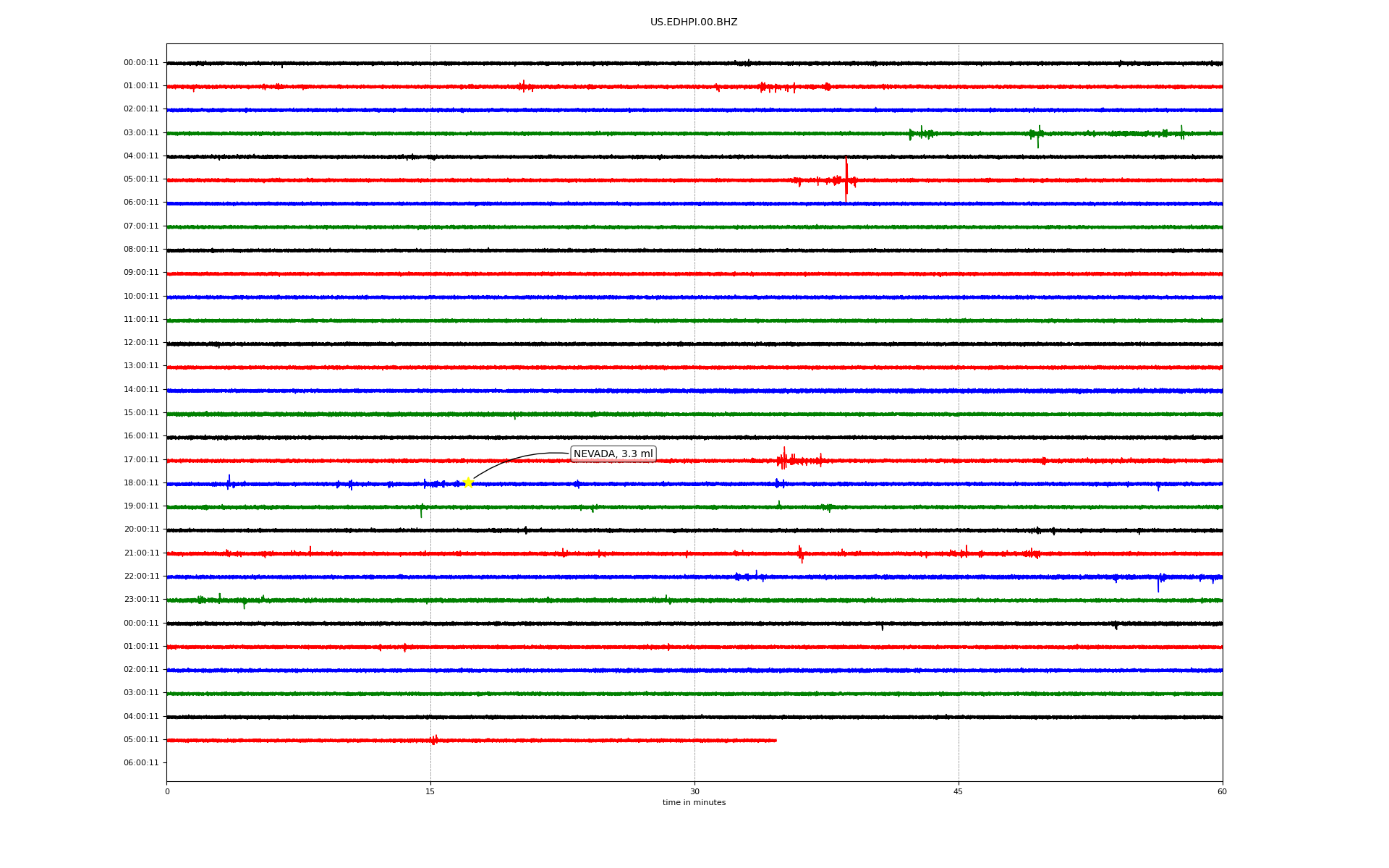Click the 60 tick on the time axis
The width and height of the screenshot is (1389, 868).
1222,791
